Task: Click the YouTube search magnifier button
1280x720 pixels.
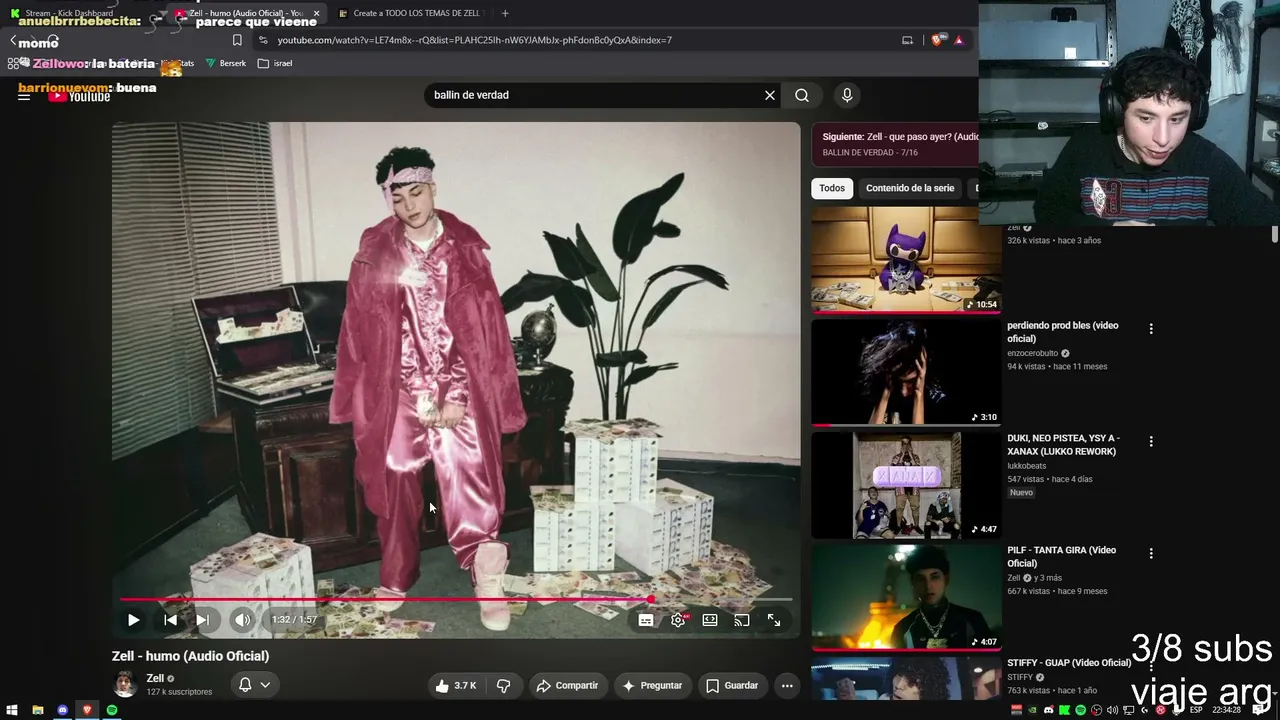Action: [x=802, y=95]
